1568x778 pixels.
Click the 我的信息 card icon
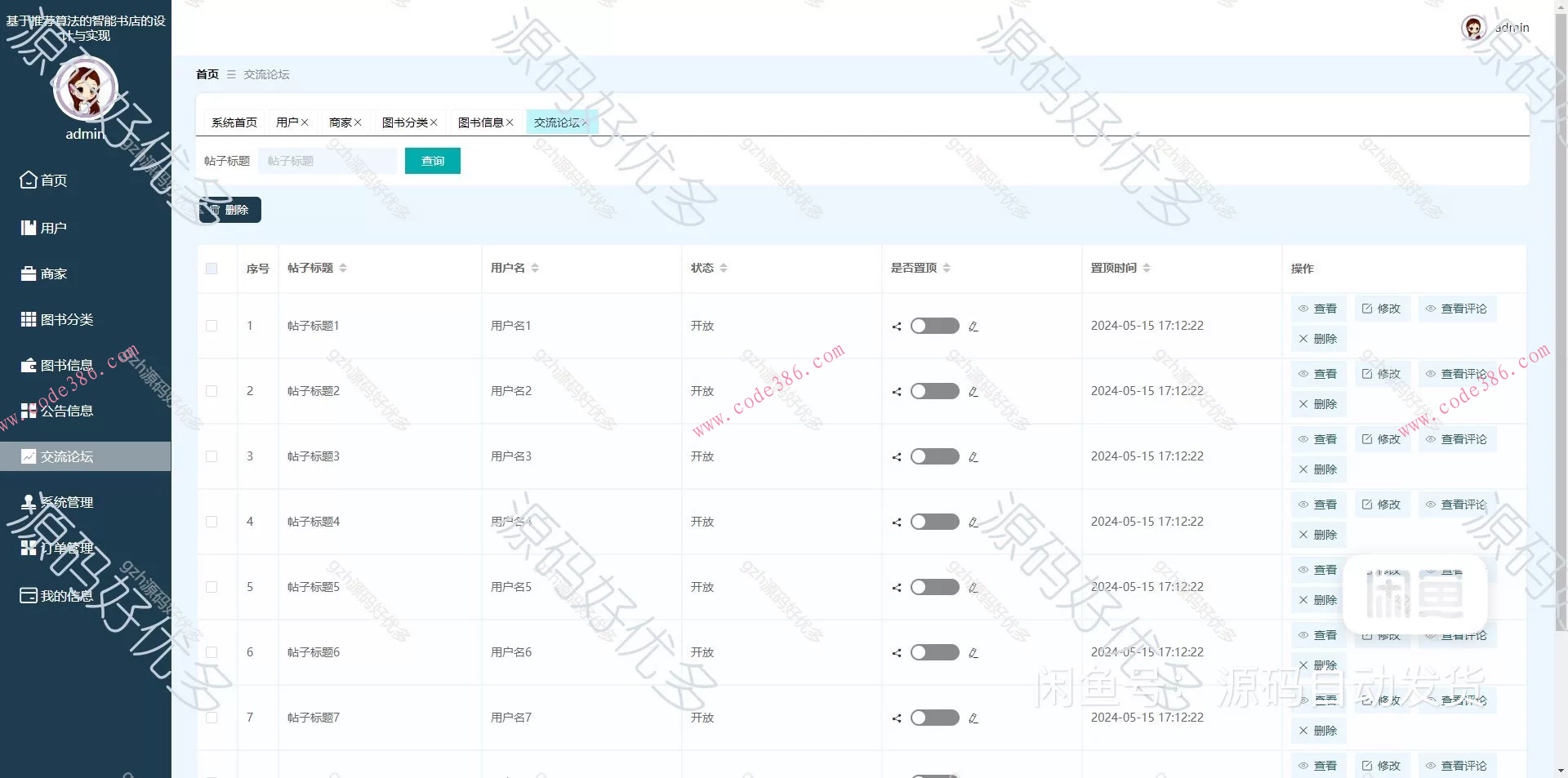pos(29,595)
